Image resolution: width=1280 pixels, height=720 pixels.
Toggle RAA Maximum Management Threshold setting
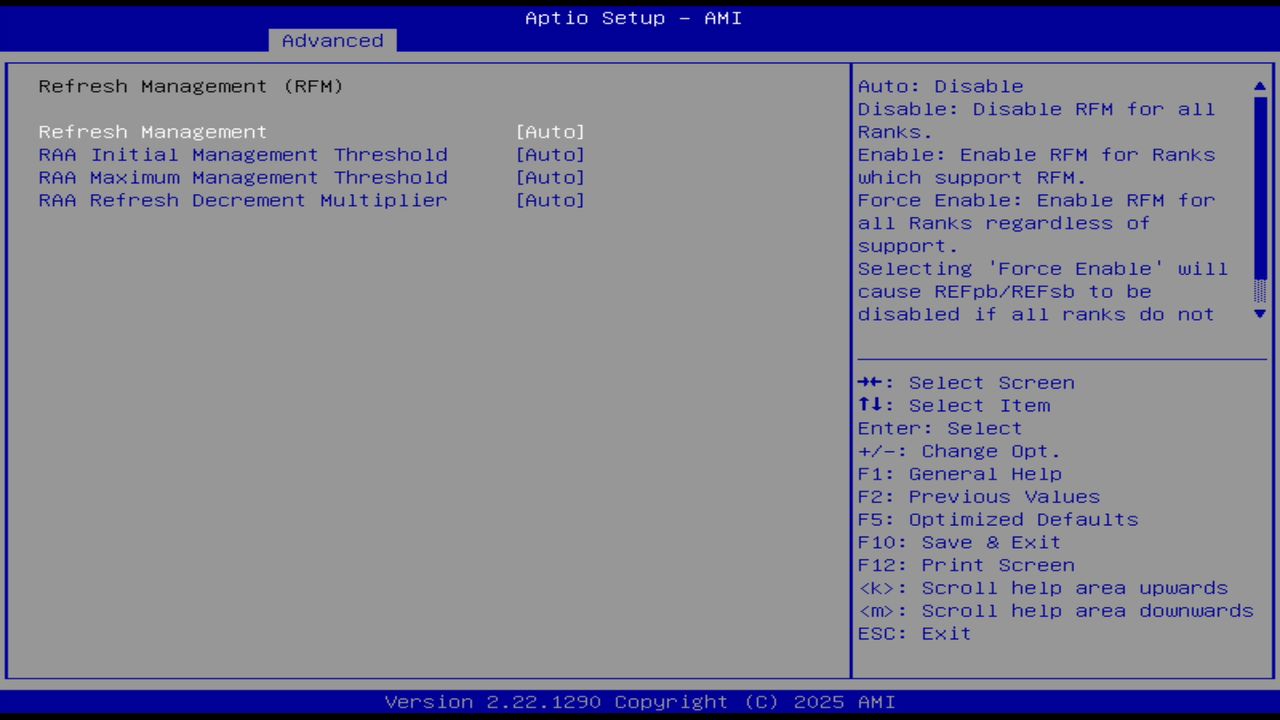[550, 177]
